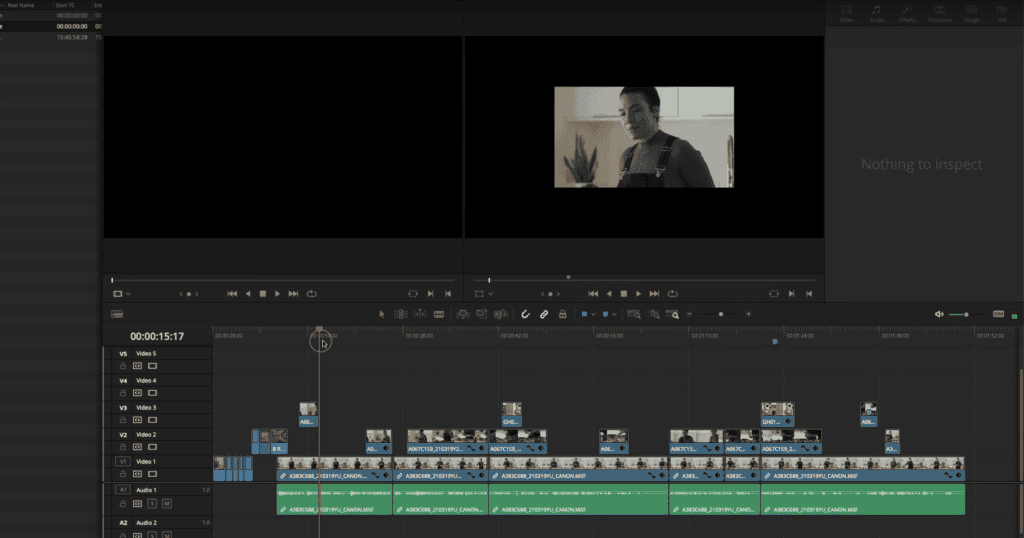Image resolution: width=1024 pixels, height=538 pixels.
Task: Open Timeline View Options icon
Action: (x=117, y=314)
